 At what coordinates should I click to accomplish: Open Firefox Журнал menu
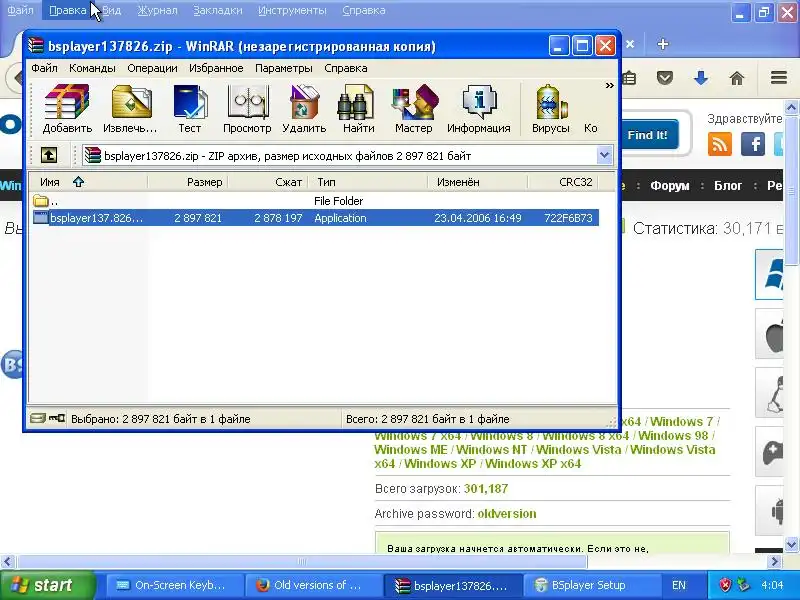point(158,10)
